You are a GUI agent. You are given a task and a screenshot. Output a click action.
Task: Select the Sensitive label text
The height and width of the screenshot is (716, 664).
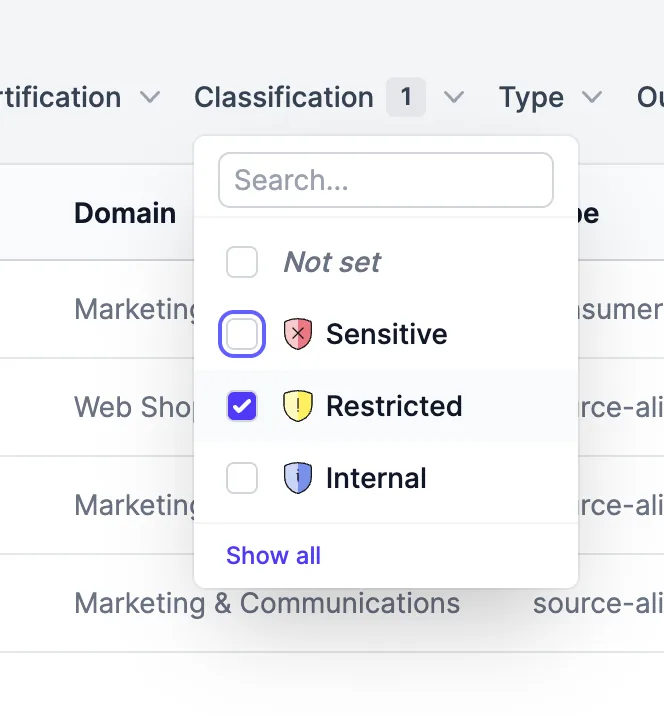tap(387, 334)
